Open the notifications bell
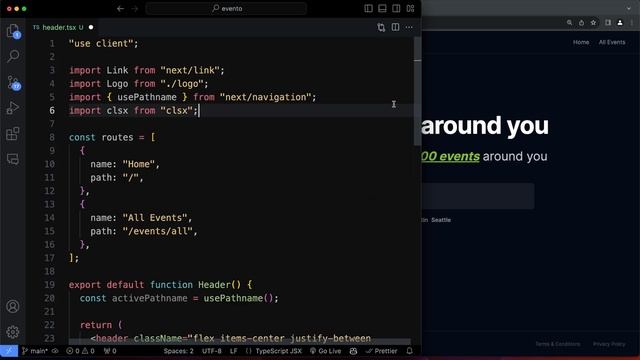640x360 pixels. (409, 351)
